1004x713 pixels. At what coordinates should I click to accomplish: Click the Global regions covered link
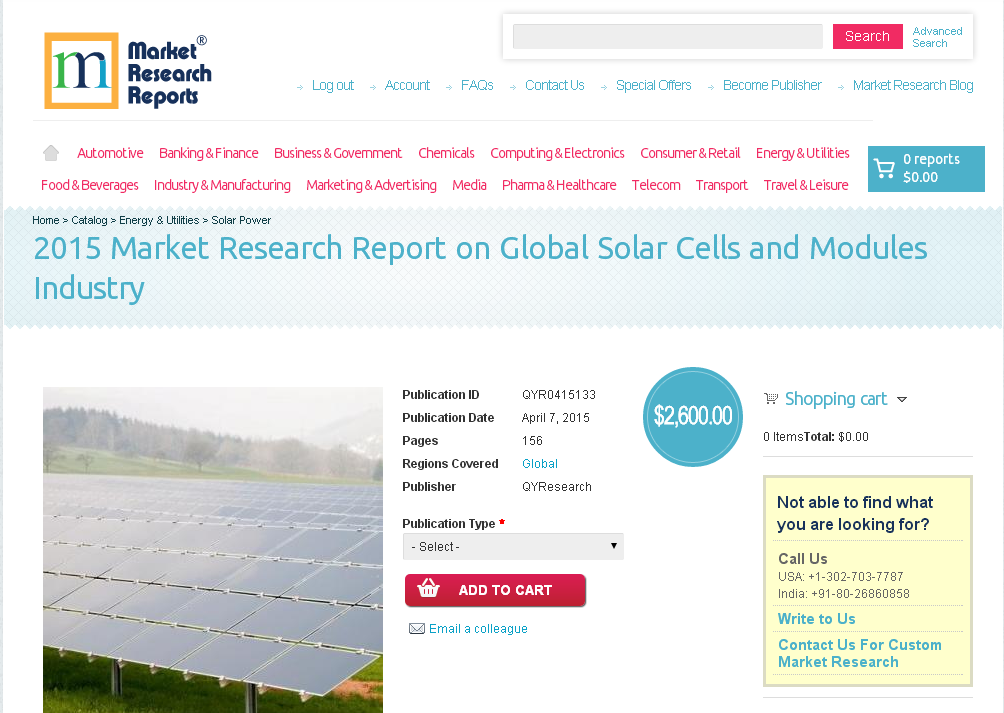[x=539, y=463]
